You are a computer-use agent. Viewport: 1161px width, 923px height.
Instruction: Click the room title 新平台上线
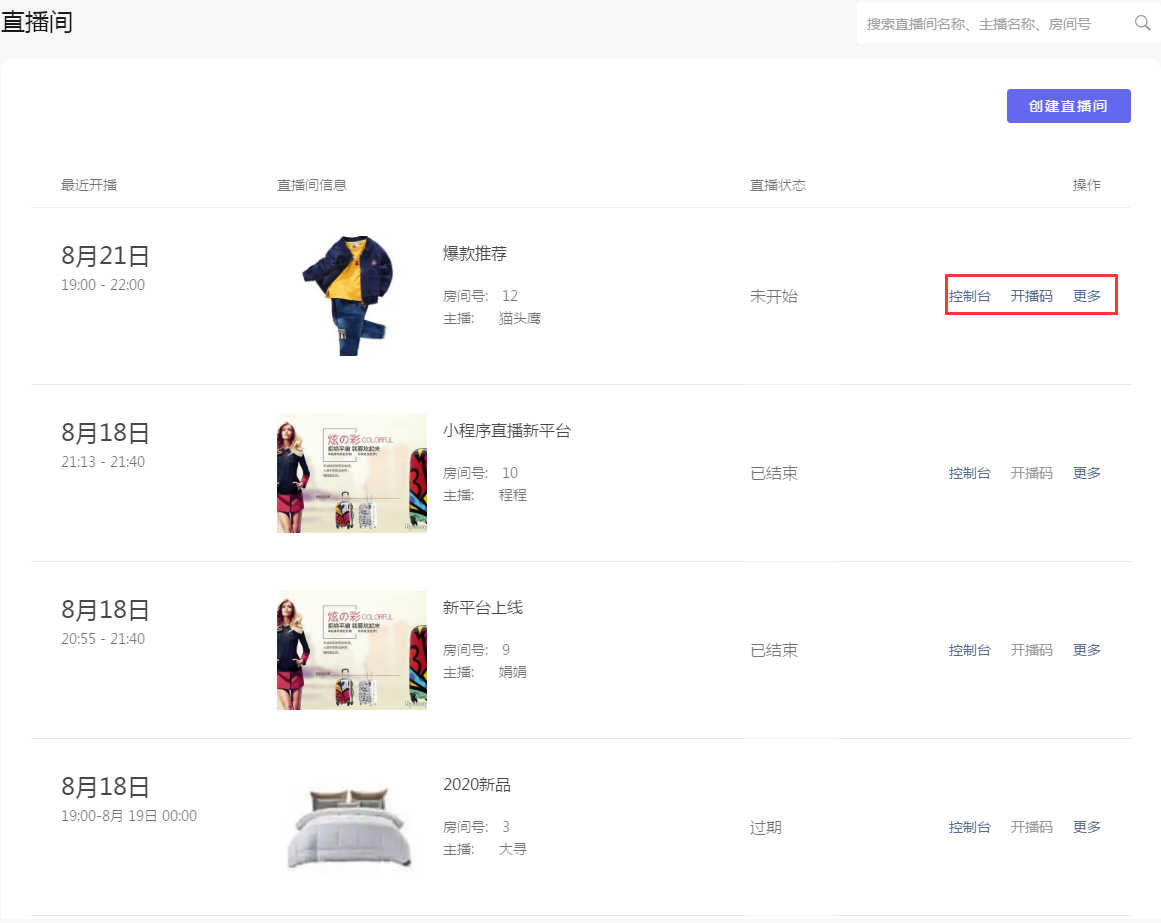[483, 608]
